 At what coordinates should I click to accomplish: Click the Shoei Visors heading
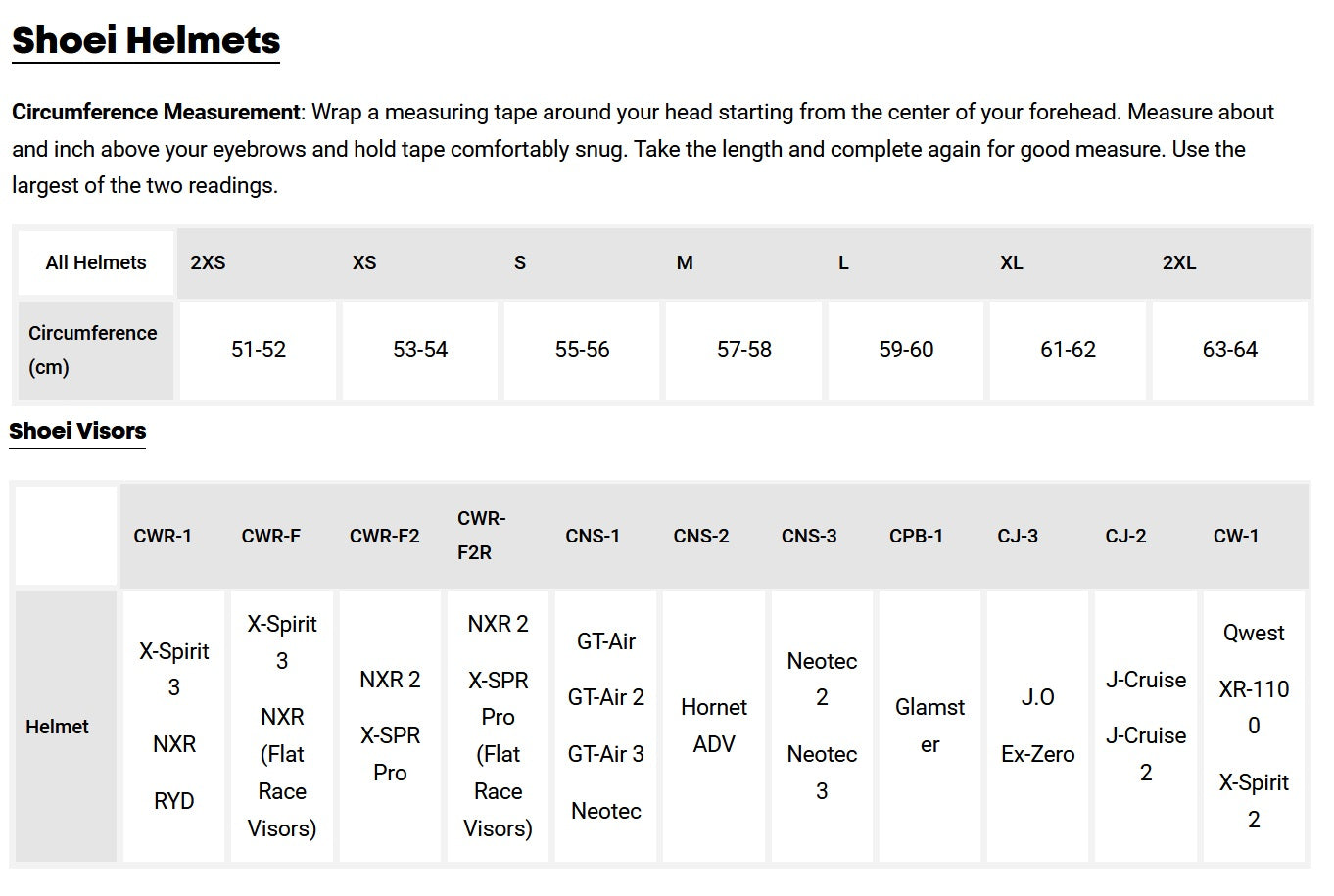pyautogui.click(x=77, y=431)
